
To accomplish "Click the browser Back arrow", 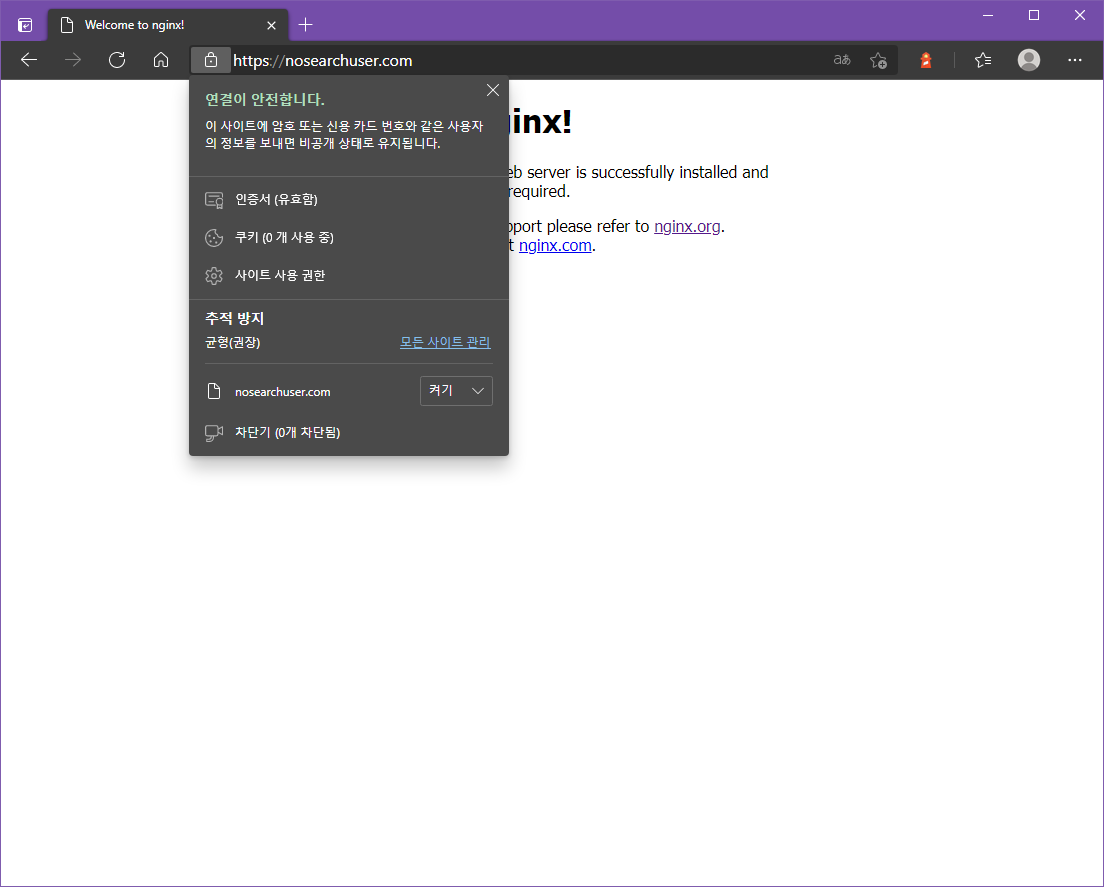I will coord(29,61).
